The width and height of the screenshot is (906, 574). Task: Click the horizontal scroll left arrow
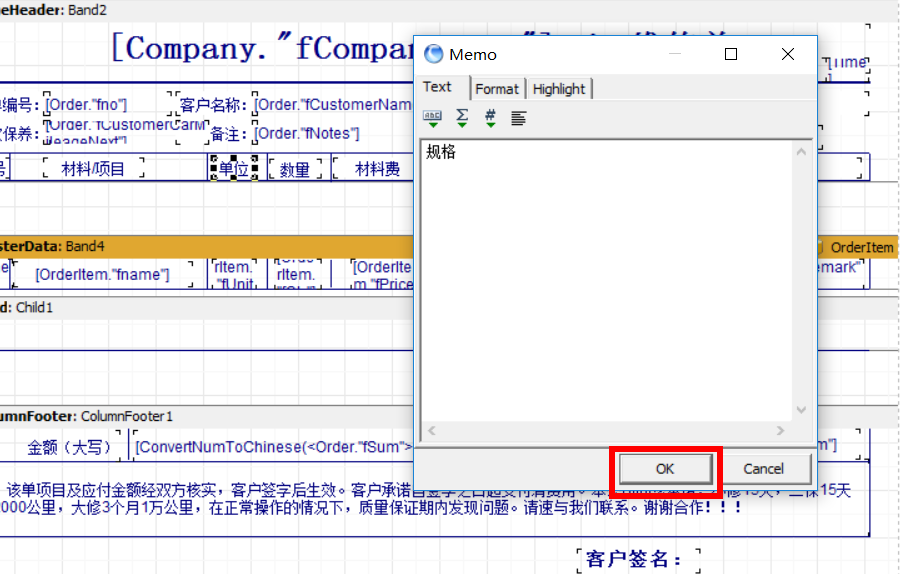point(432,431)
